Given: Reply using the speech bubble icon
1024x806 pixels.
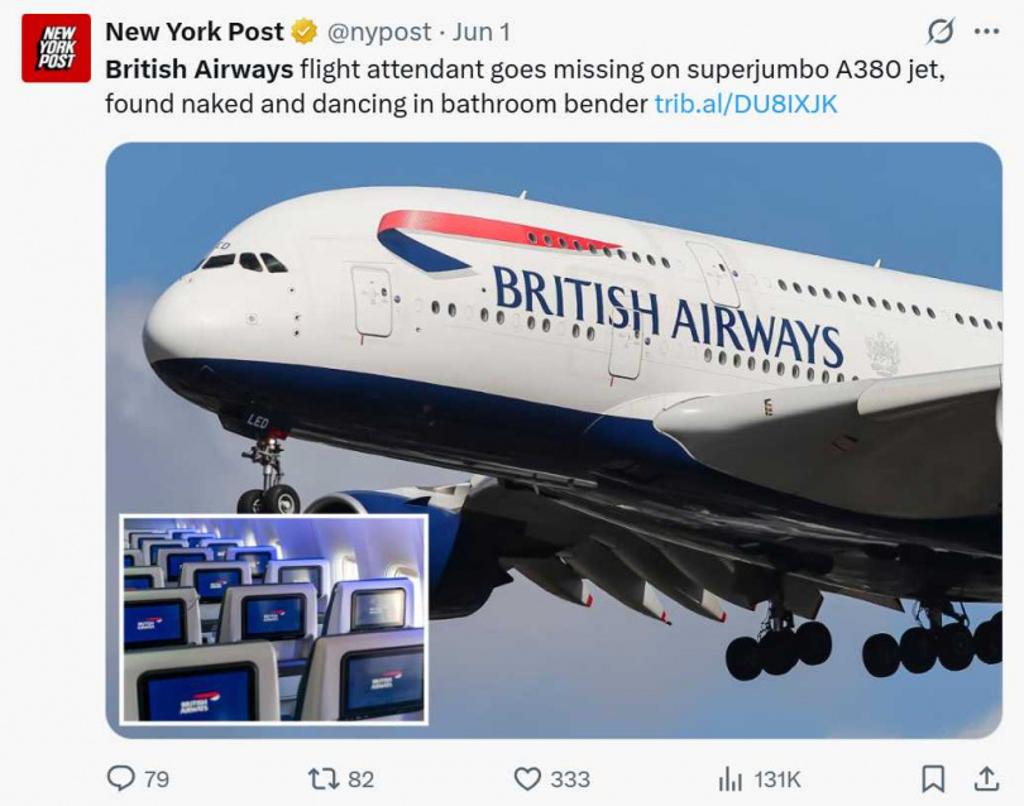Looking at the screenshot, I should tap(120, 778).
